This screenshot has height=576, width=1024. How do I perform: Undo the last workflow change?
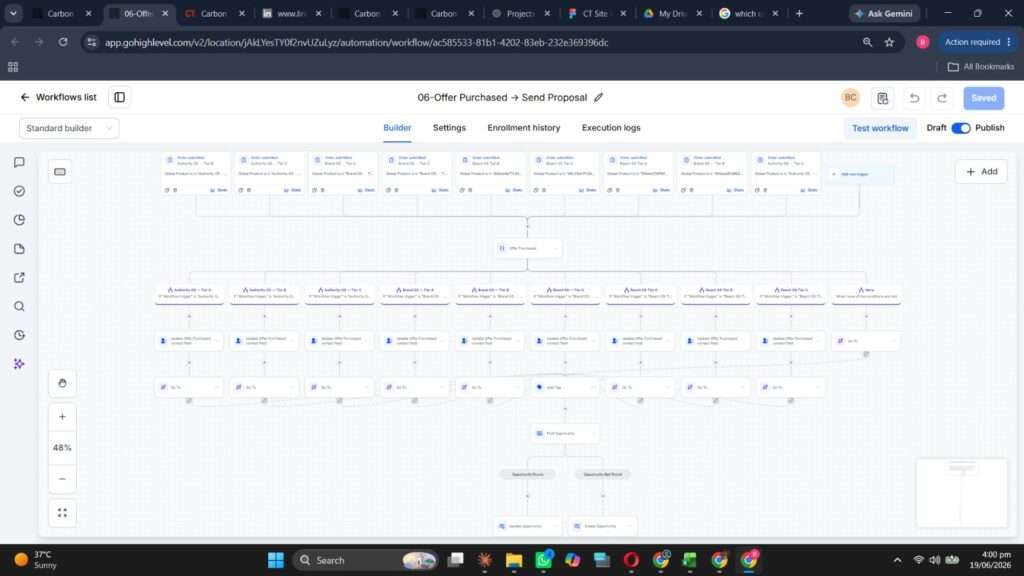tap(914, 98)
